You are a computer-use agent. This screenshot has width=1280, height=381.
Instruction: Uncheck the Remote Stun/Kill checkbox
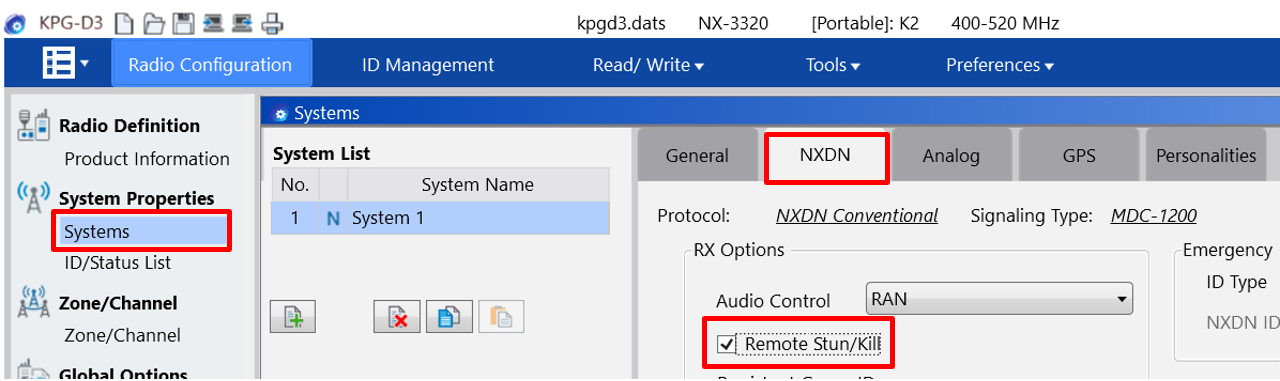coord(727,345)
